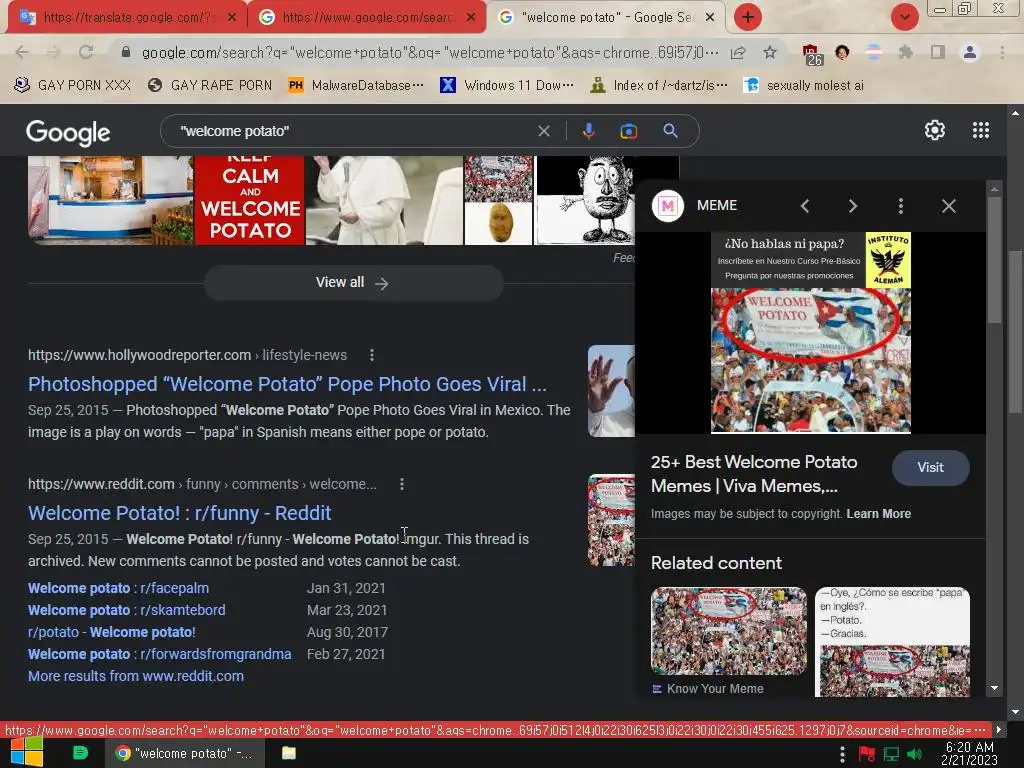Close the MEME image preview panel

(948, 206)
